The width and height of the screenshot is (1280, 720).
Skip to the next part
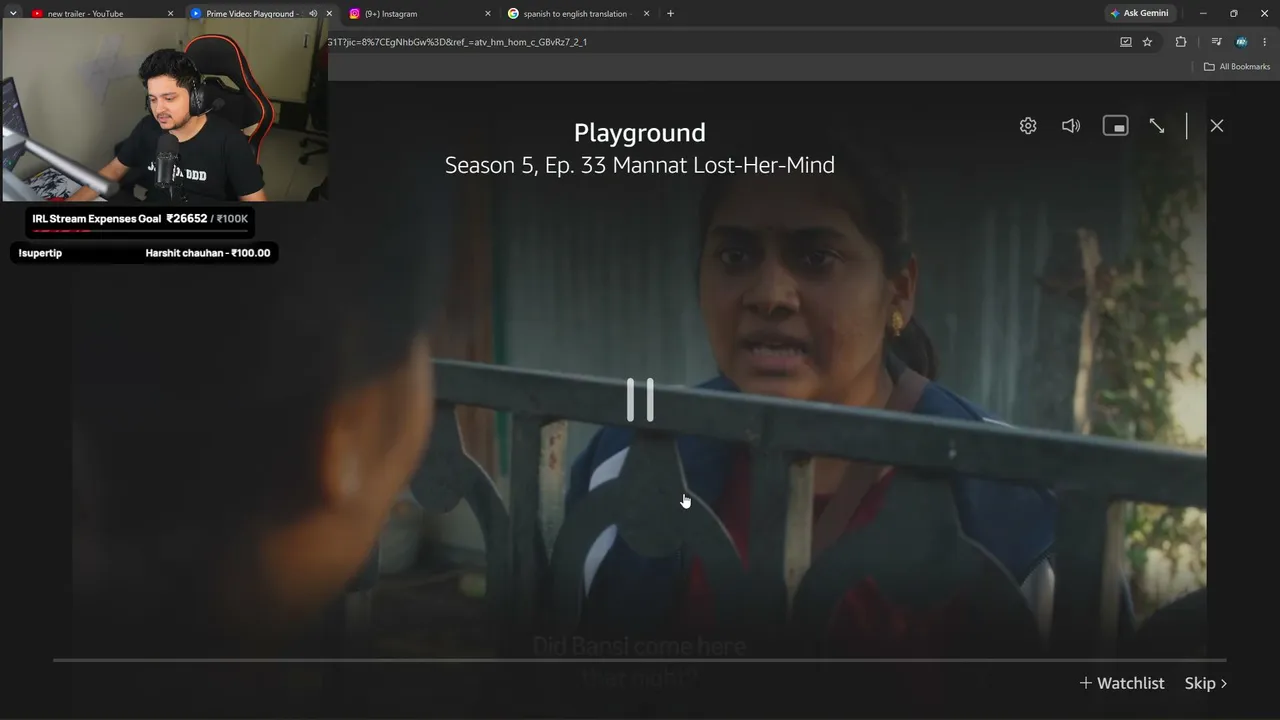click(1206, 683)
